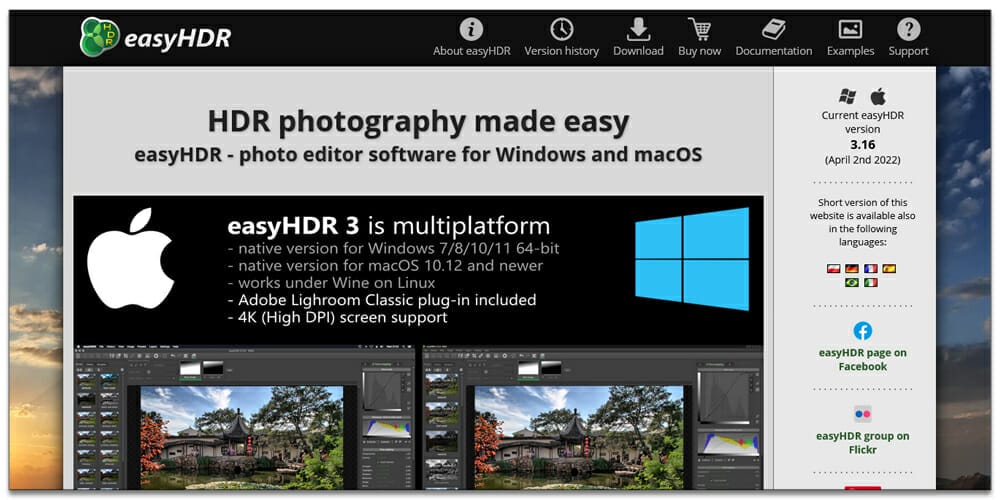The image size is (1000, 500).
Task: Open the About easyHDR info icon
Action: tap(471, 29)
